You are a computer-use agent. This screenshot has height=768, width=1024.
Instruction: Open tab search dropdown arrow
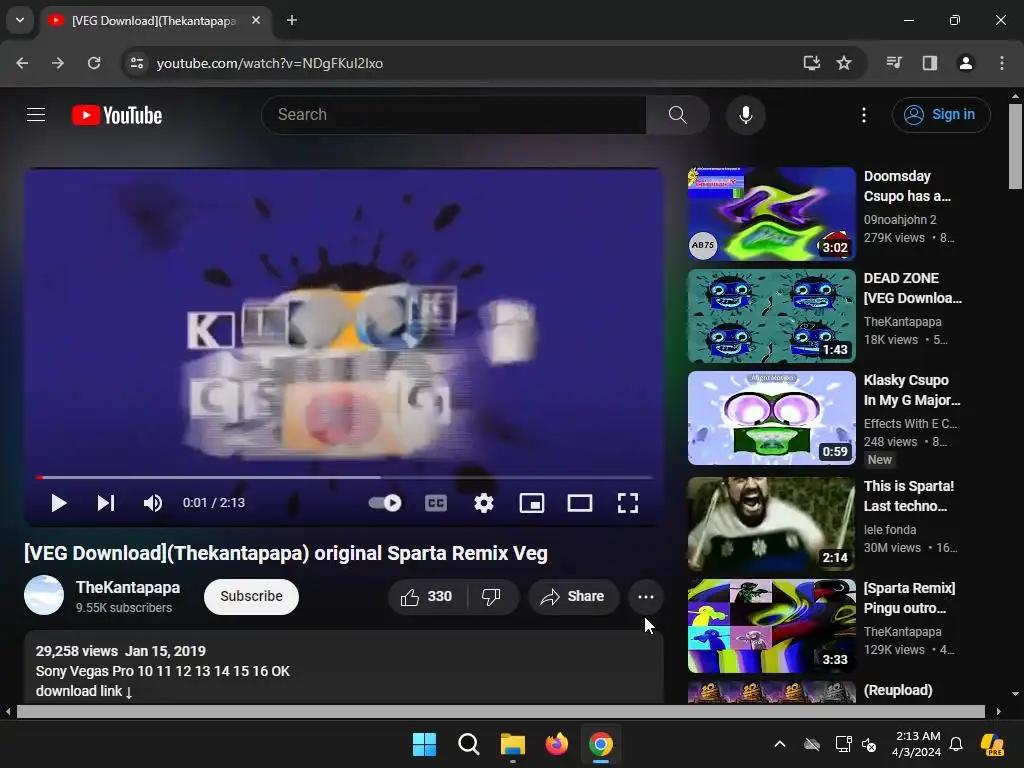click(20, 20)
